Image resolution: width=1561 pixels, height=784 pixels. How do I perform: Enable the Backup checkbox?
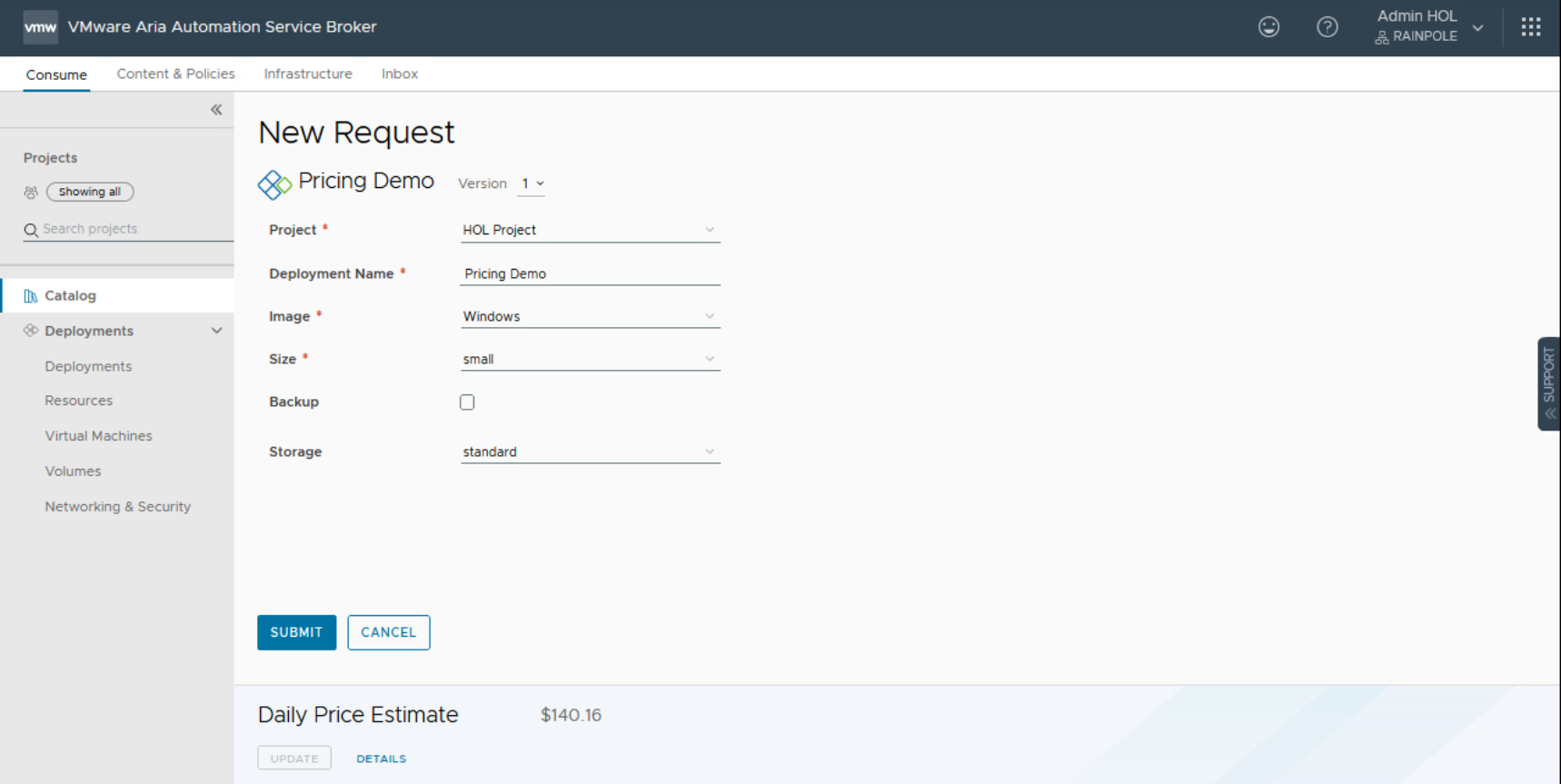(x=467, y=402)
